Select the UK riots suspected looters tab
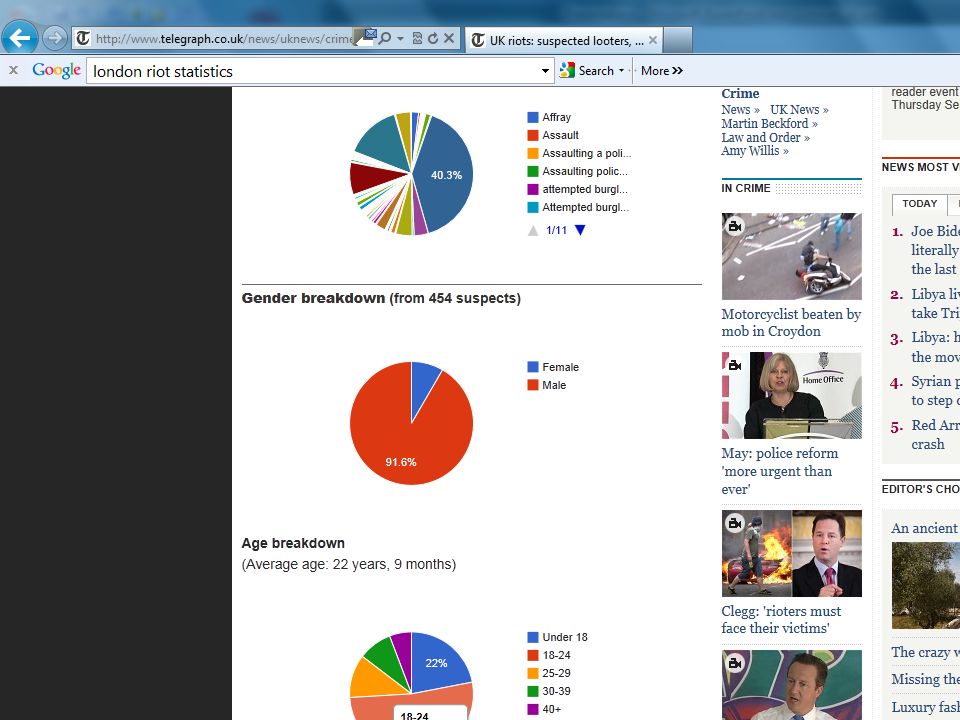960x720 pixels. 563,40
